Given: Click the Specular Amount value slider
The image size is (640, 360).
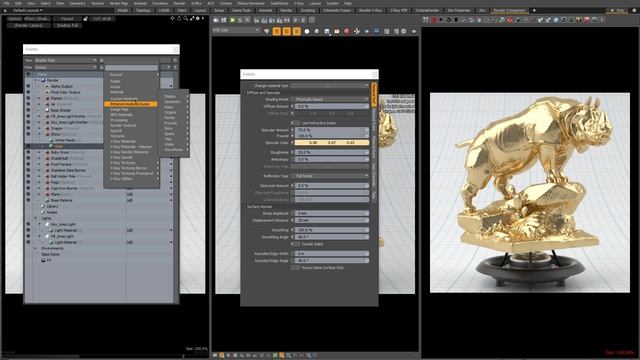Looking at the screenshot, I should 332,130.
